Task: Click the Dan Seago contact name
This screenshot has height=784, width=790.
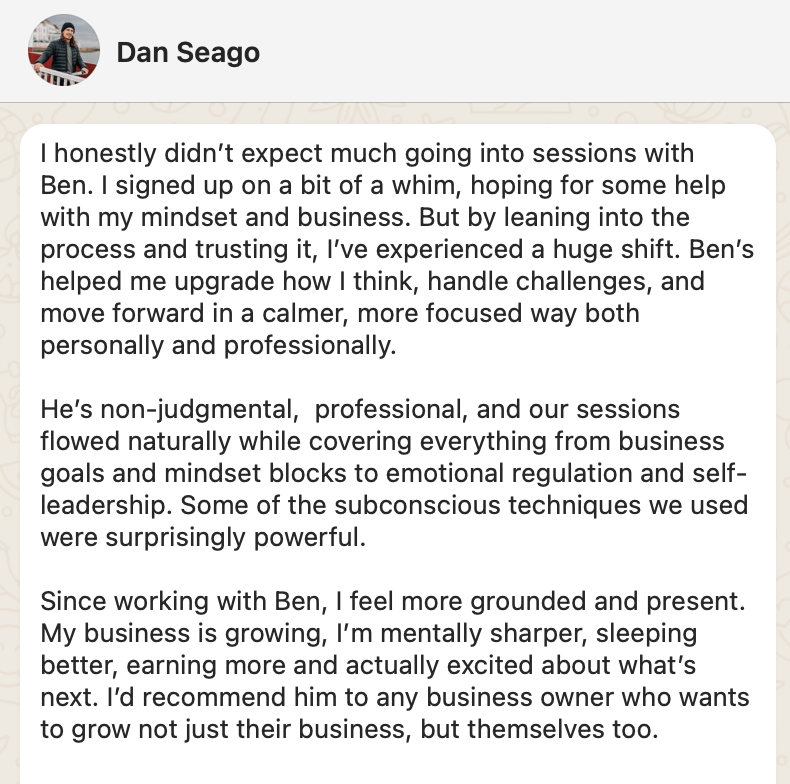Action: coord(188,52)
